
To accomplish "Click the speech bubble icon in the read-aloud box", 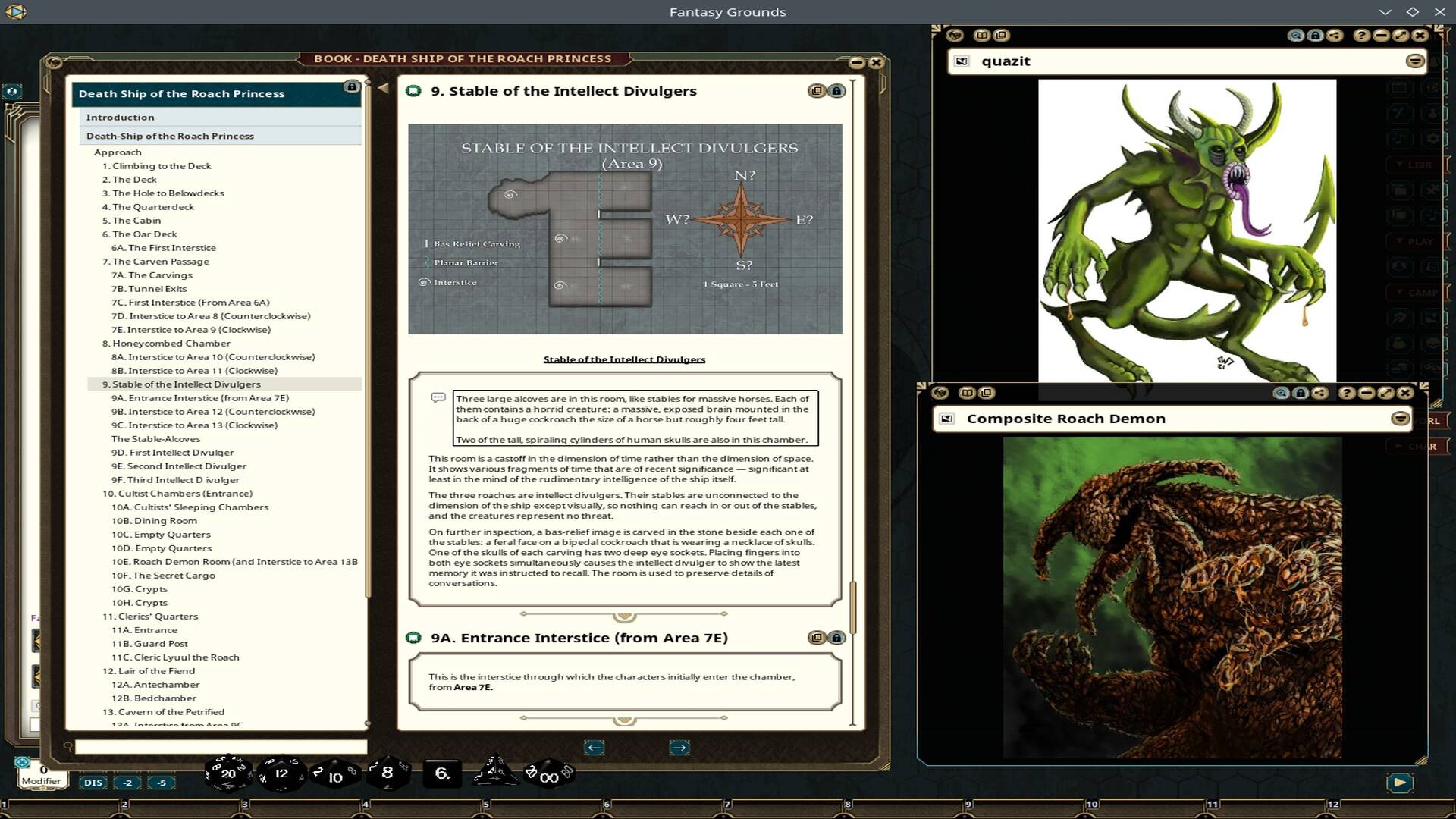I will coord(438,397).
